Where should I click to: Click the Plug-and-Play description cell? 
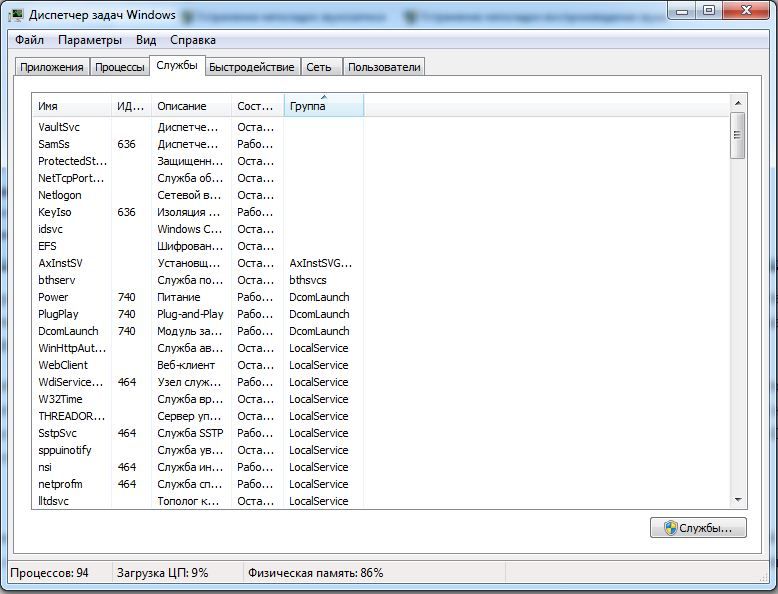190,314
